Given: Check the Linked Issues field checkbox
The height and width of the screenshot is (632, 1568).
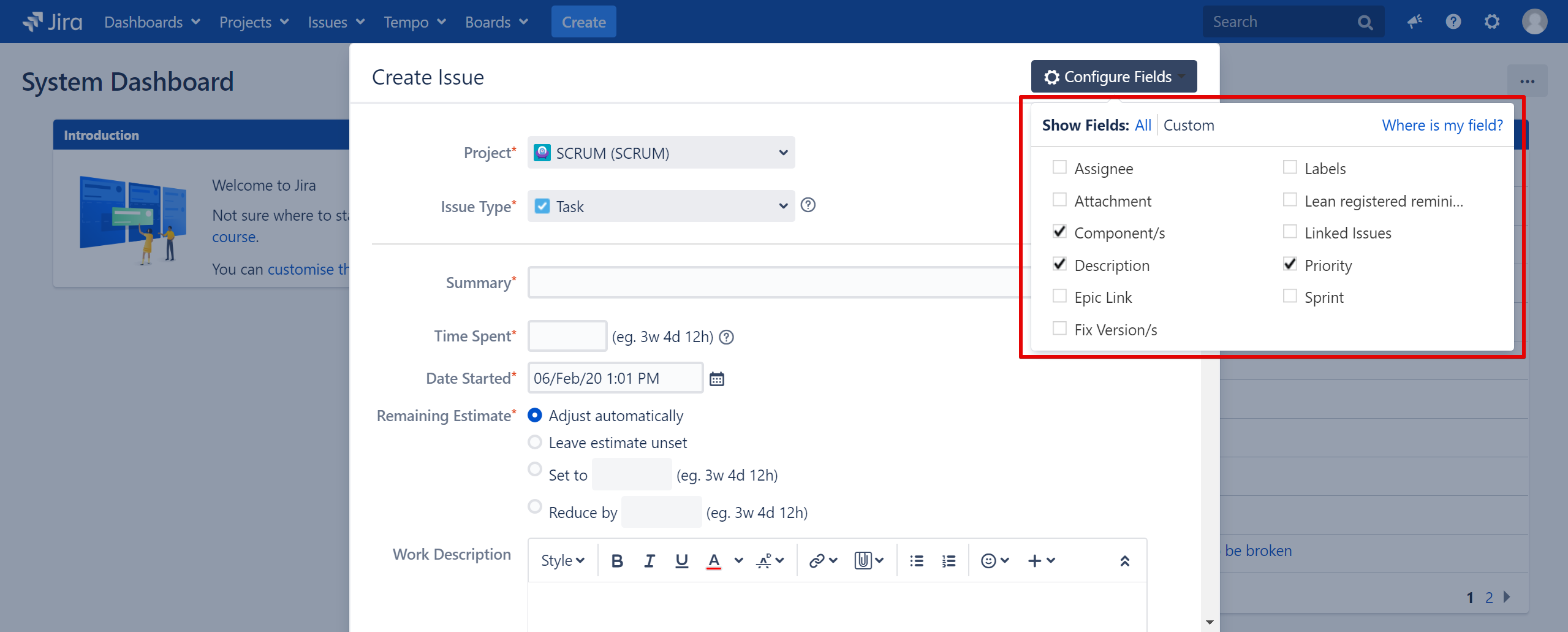Looking at the screenshot, I should [1290, 232].
